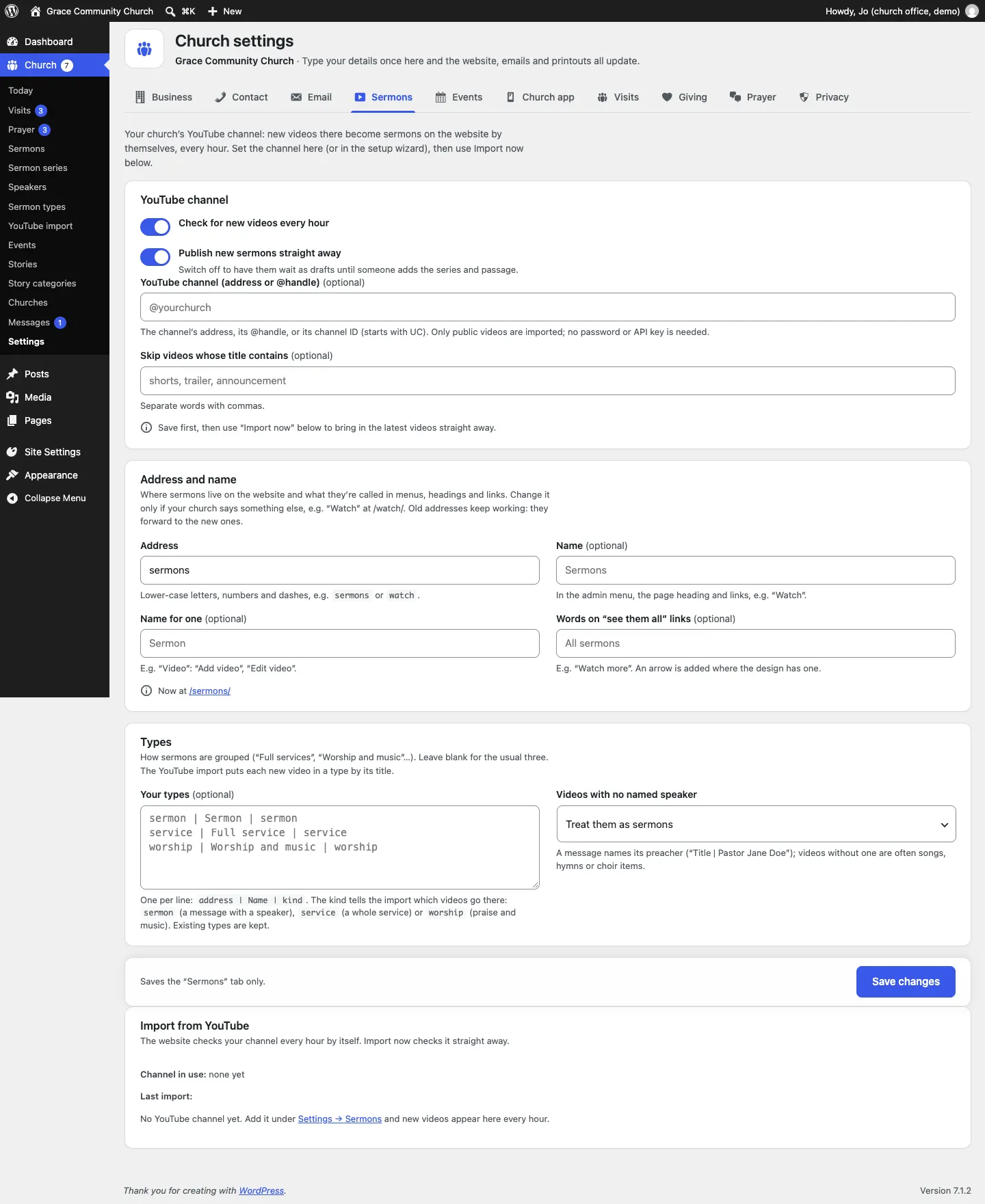The image size is (985, 1204).
Task: Open Sermon series in sidebar
Action: pyautogui.click(x=38, y=168)
